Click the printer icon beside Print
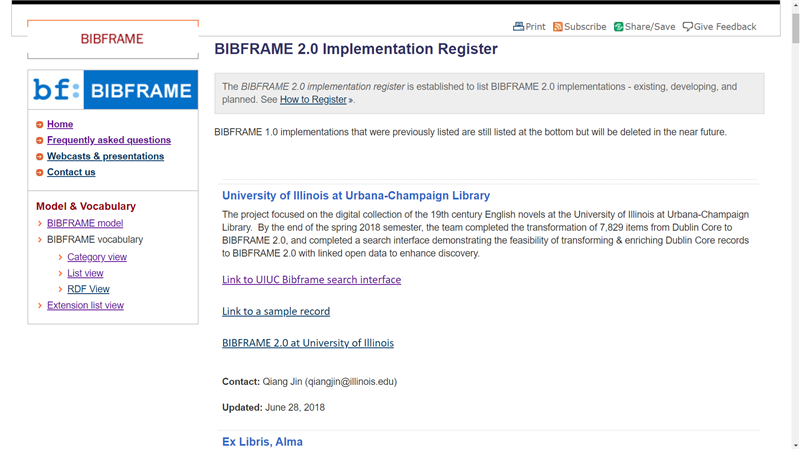The width and height of the screenshot is (800, 450). 518,27
